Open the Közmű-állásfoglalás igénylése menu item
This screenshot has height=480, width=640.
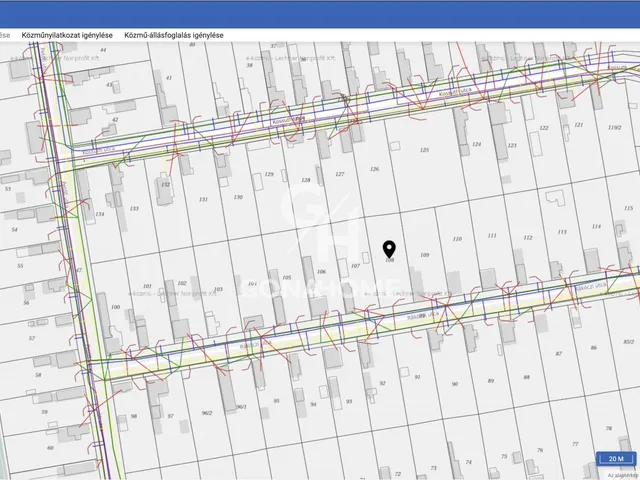click(173, 35)
